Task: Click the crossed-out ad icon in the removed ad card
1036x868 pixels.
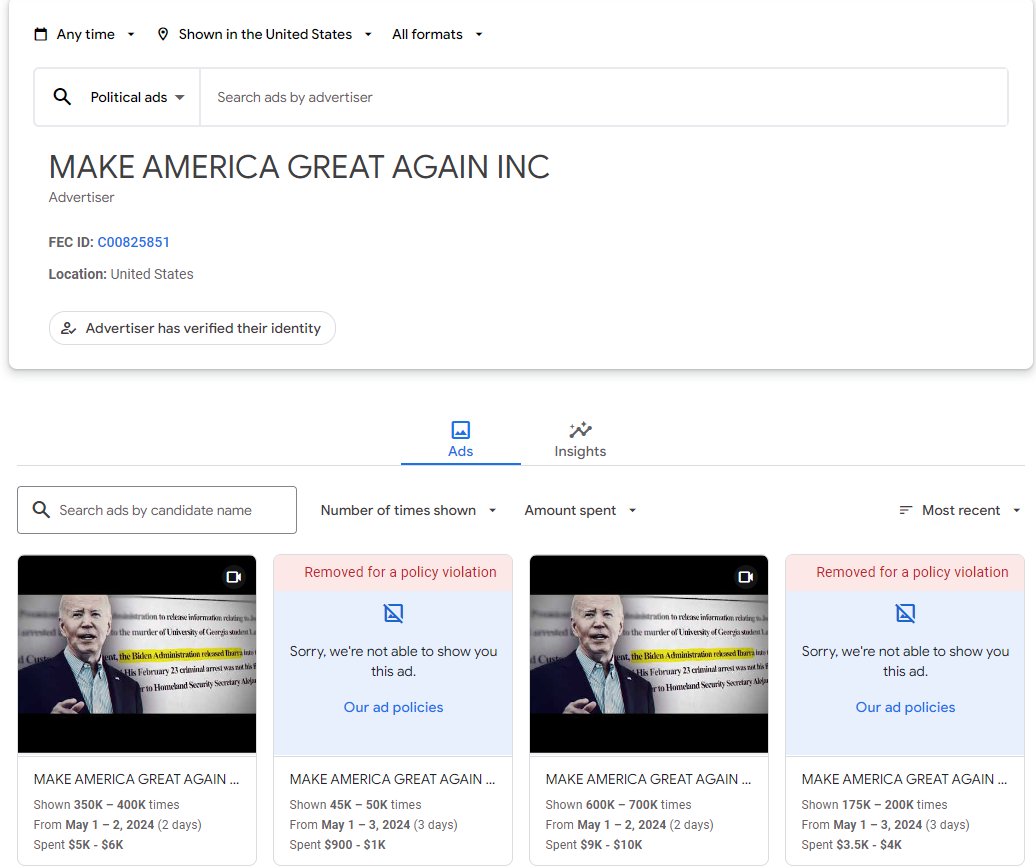Action: [393, 613]
